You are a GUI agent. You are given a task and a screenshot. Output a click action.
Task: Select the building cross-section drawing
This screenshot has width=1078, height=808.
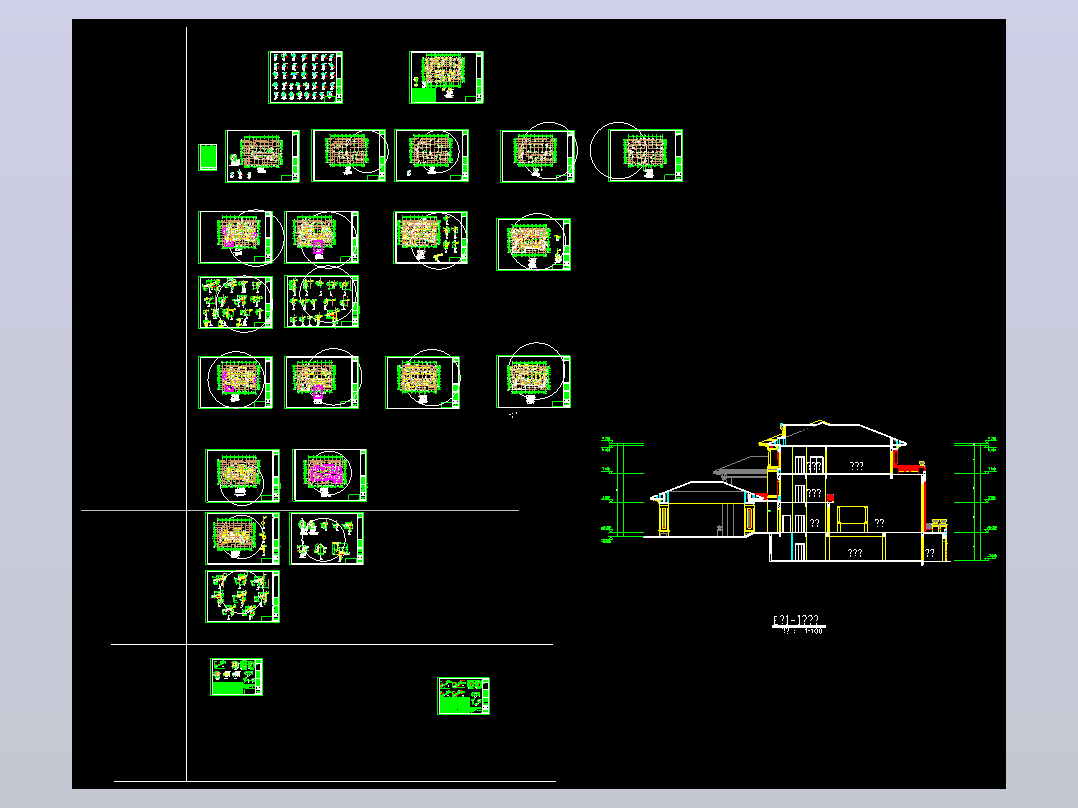(800, 493)
